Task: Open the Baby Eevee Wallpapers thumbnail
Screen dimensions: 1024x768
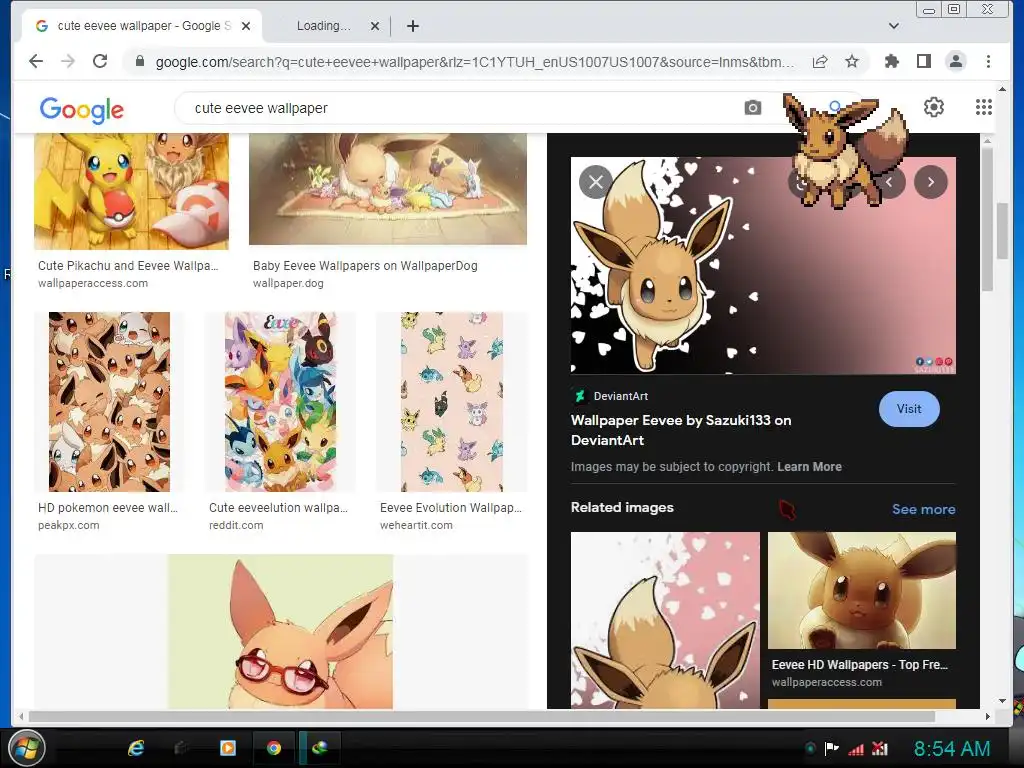Action: point(388,189)
